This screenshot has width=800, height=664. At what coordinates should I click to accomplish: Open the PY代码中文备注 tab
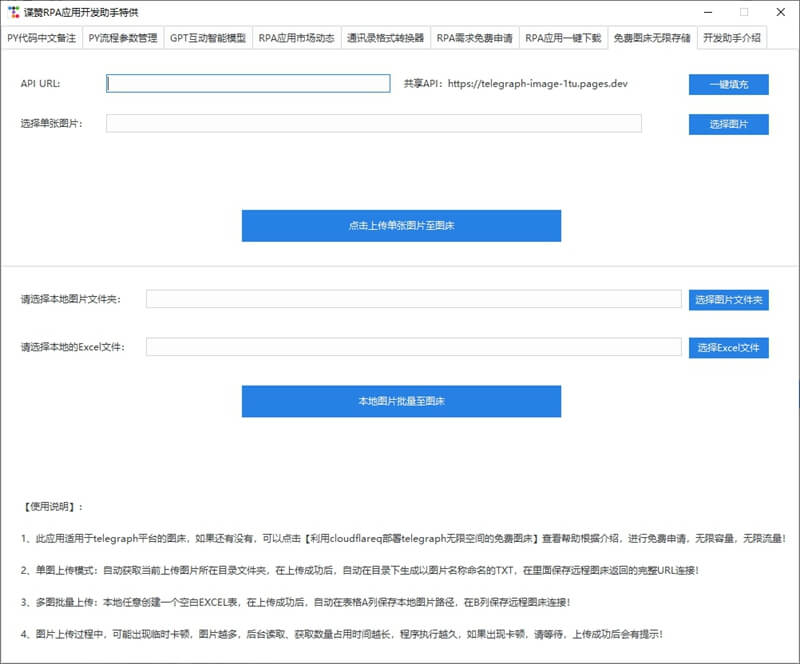(x=41, y=38)
